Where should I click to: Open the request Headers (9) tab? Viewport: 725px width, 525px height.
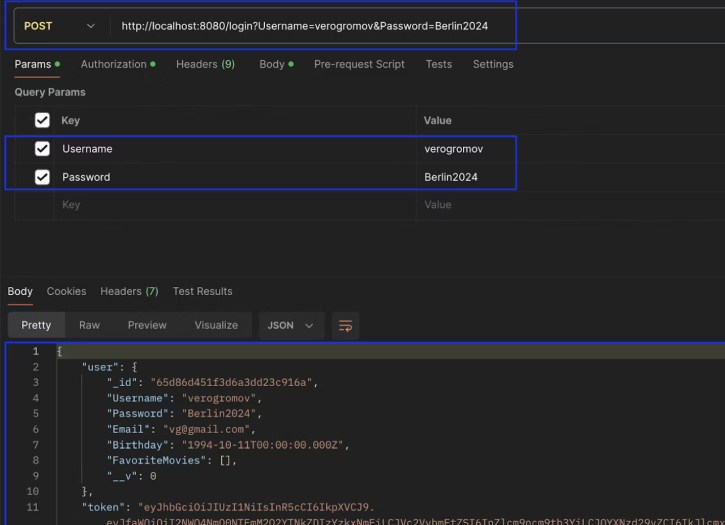[x=205, y=64]
